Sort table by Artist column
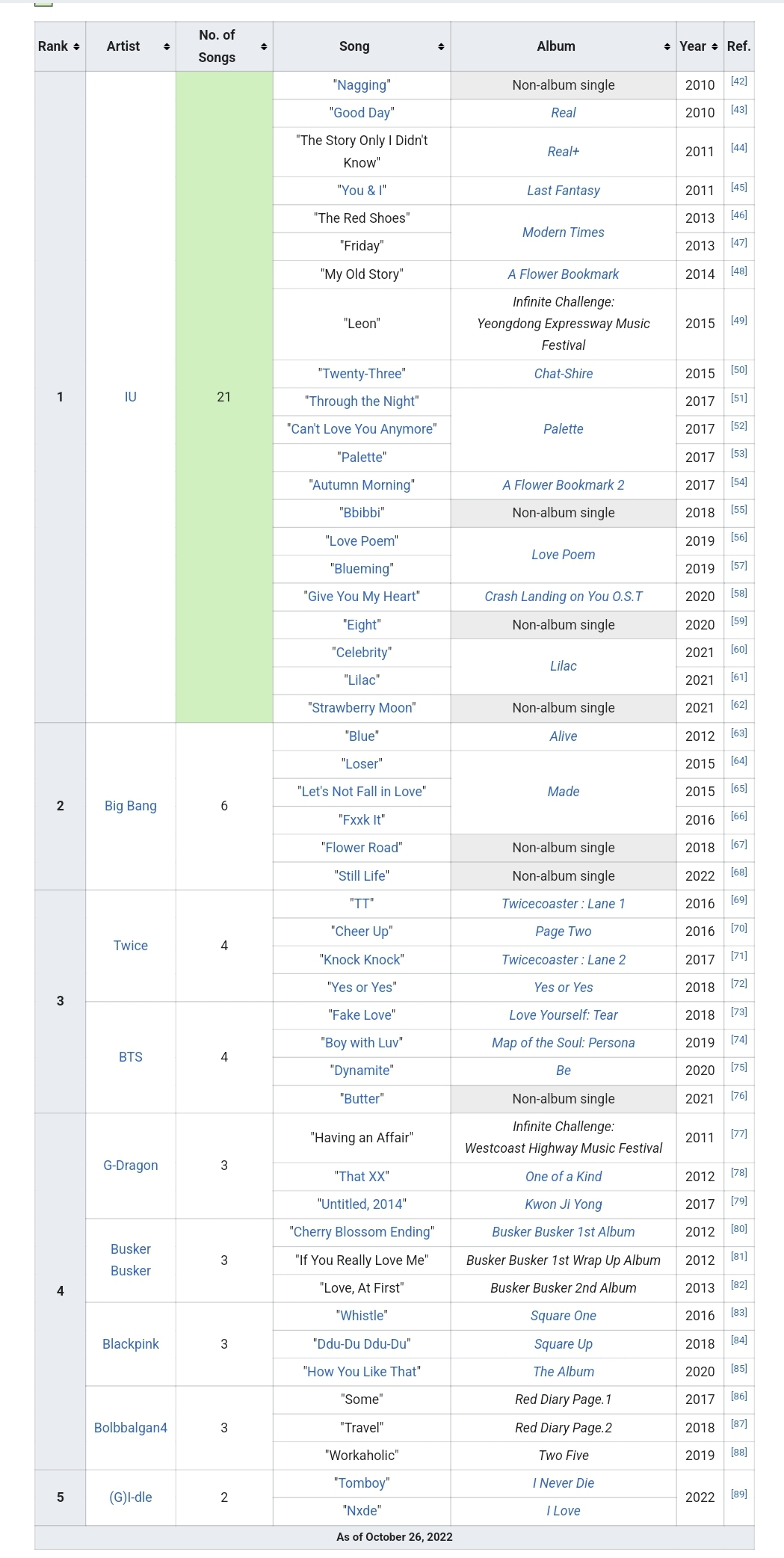This screenshot has height=1558, width=784. [x=166, y=47]
